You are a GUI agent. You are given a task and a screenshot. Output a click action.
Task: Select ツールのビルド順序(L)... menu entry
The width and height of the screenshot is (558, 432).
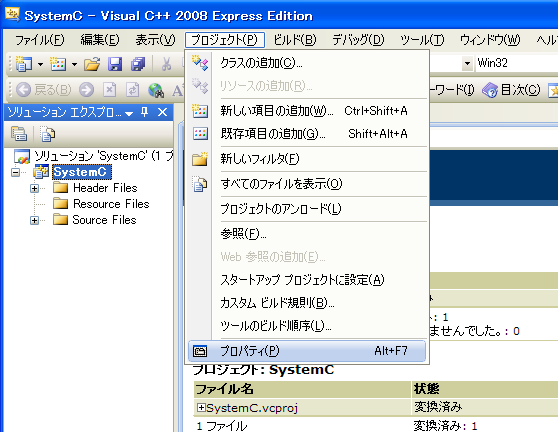point(307,326)
